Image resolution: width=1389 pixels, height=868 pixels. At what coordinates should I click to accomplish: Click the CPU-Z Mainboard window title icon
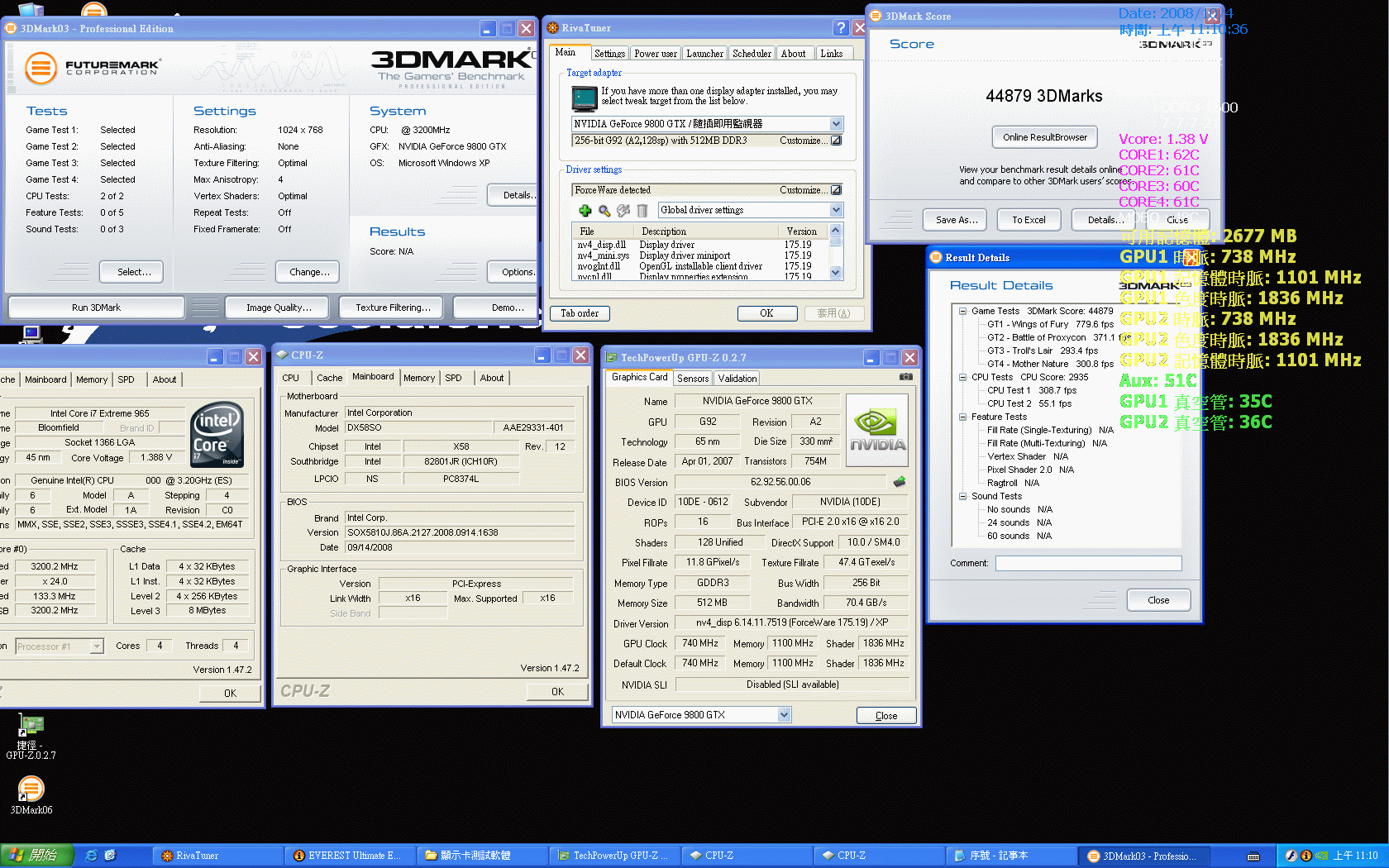[283, 355]
